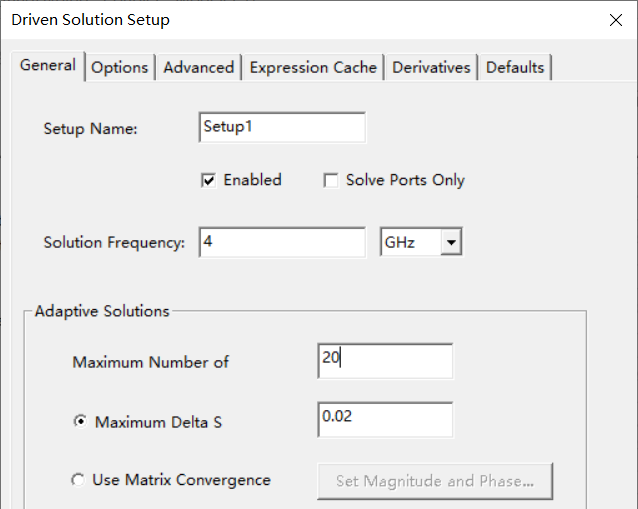
Task: Enable Solve Ports Only checkbox
Action: pyautogui.click(x=330, y=180)
